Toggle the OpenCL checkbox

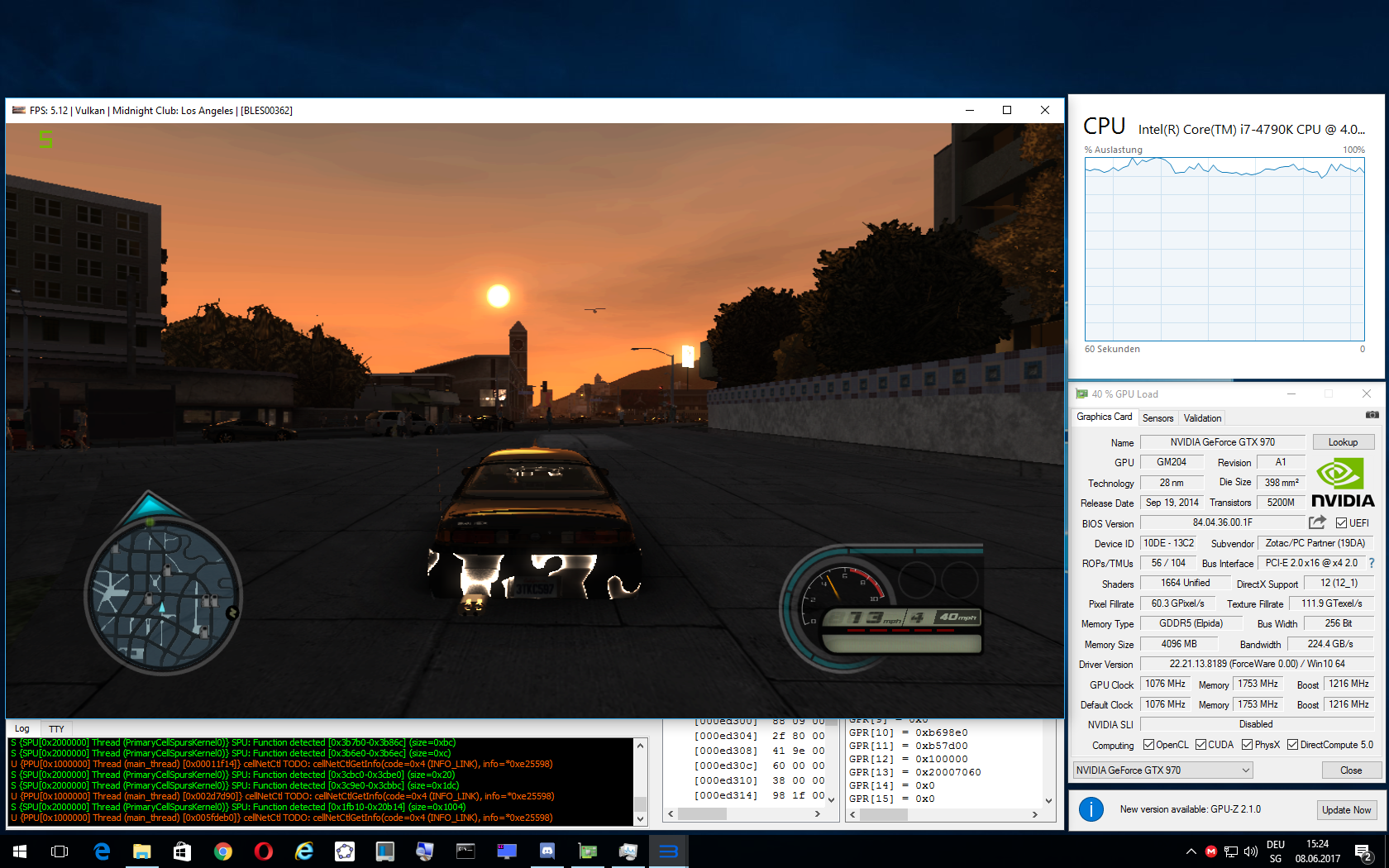(x=1148, y=745)
